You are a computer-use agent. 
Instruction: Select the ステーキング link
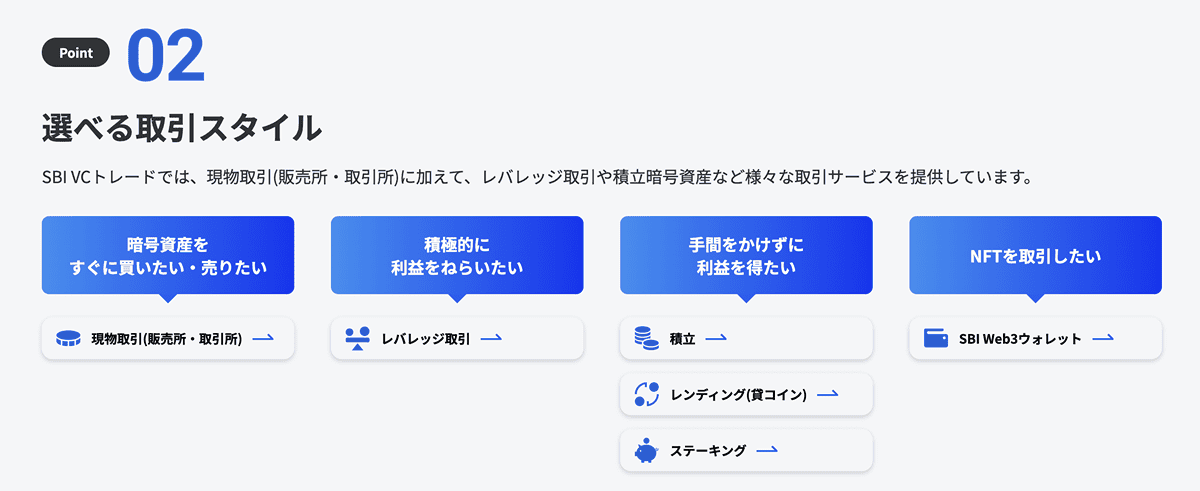[708, 450]
